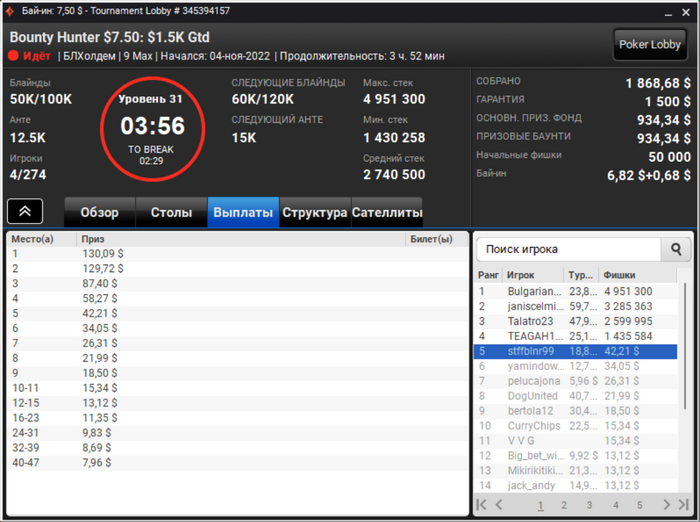Select payout row for places 40-47
This screenshot has width=700, height=522.
pos(238,463)
